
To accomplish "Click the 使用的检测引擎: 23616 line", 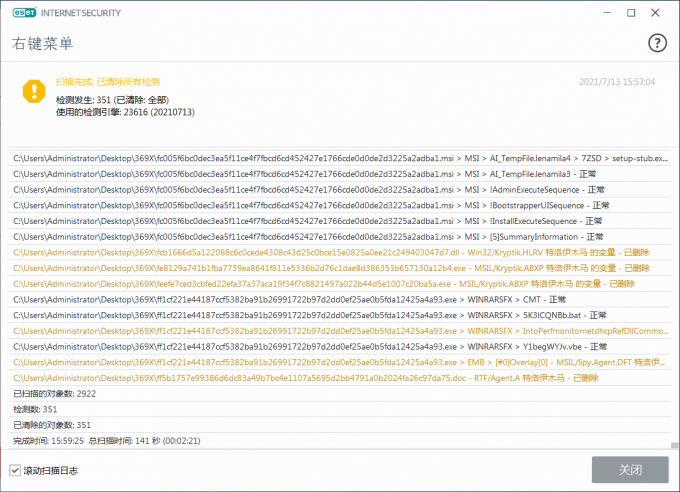I will pos(125,112).
